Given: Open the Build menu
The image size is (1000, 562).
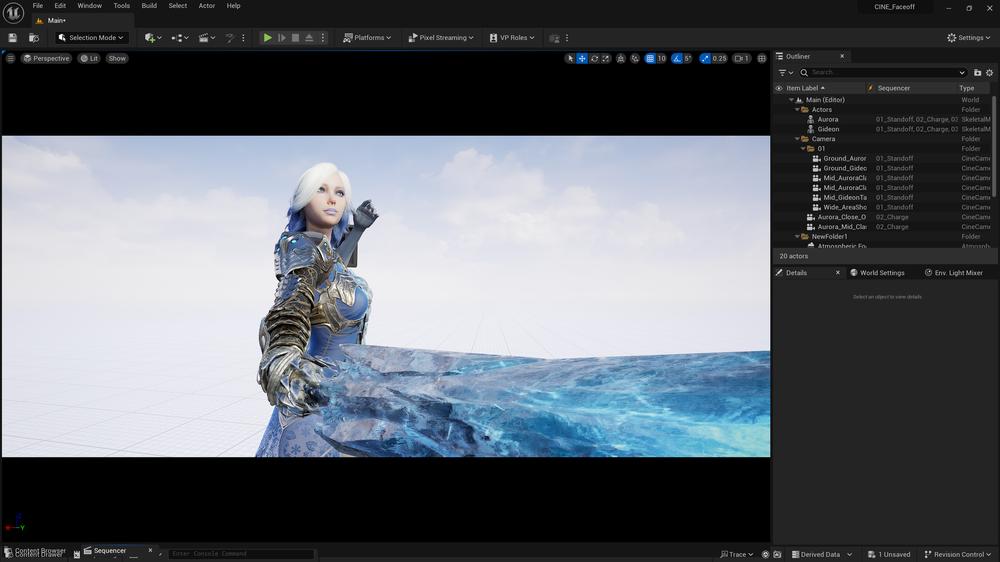Looking at the screenshot, I should [x=149, y=6].
